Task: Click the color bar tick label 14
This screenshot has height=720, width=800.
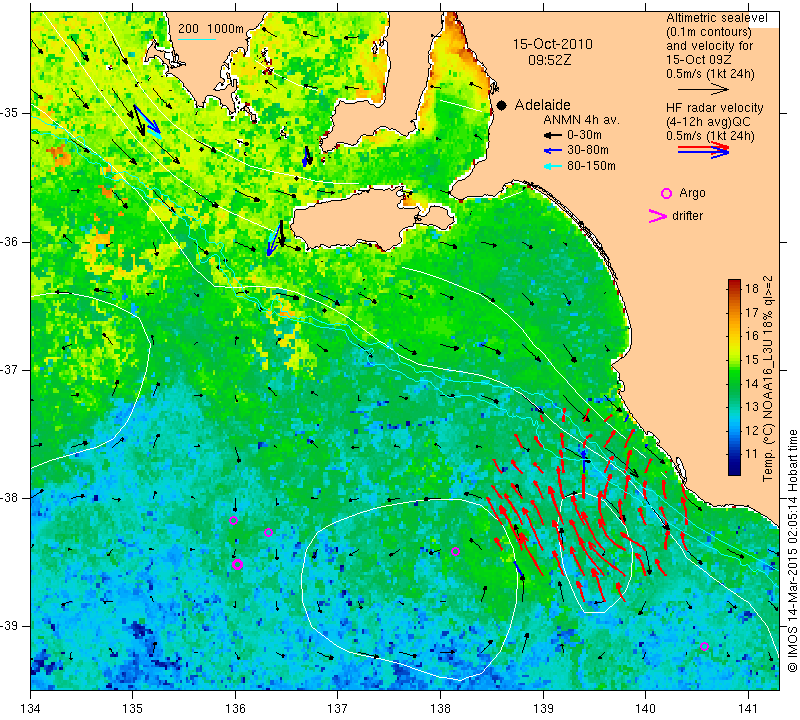Action: (752, 383)
